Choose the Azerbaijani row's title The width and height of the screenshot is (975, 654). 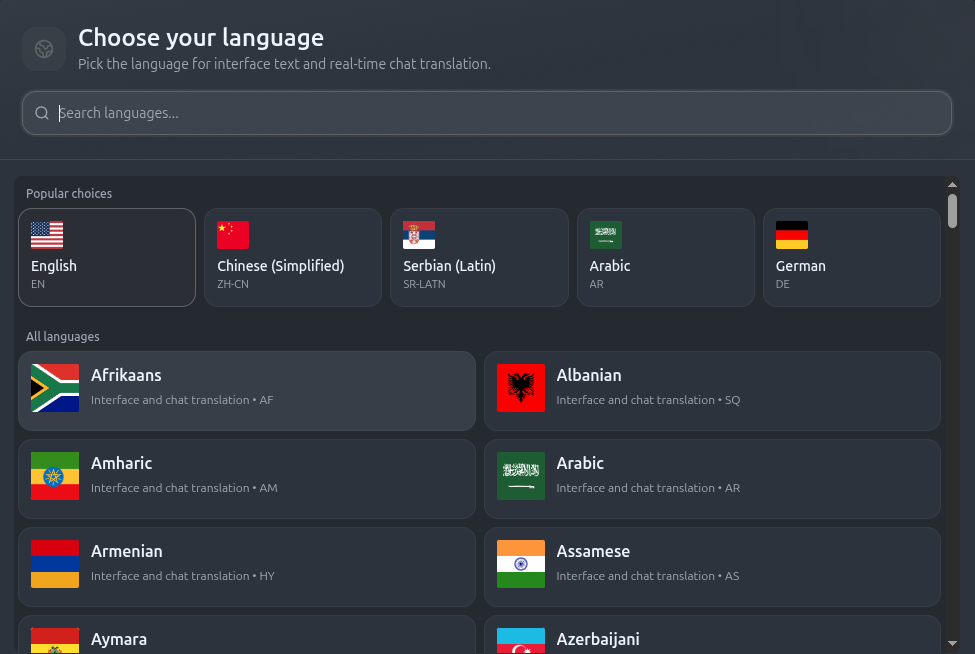point(598,640)
